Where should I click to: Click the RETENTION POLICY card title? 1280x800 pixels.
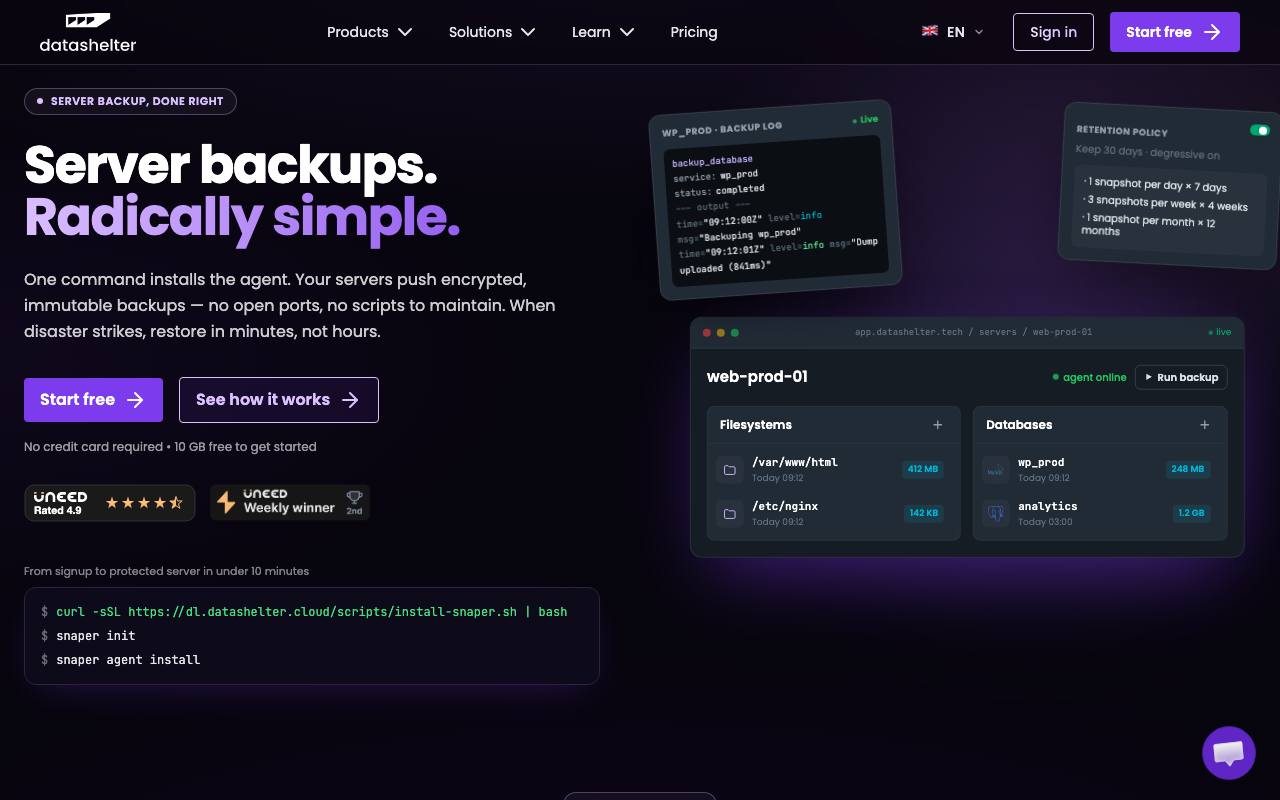click(x=1122, y=131)
